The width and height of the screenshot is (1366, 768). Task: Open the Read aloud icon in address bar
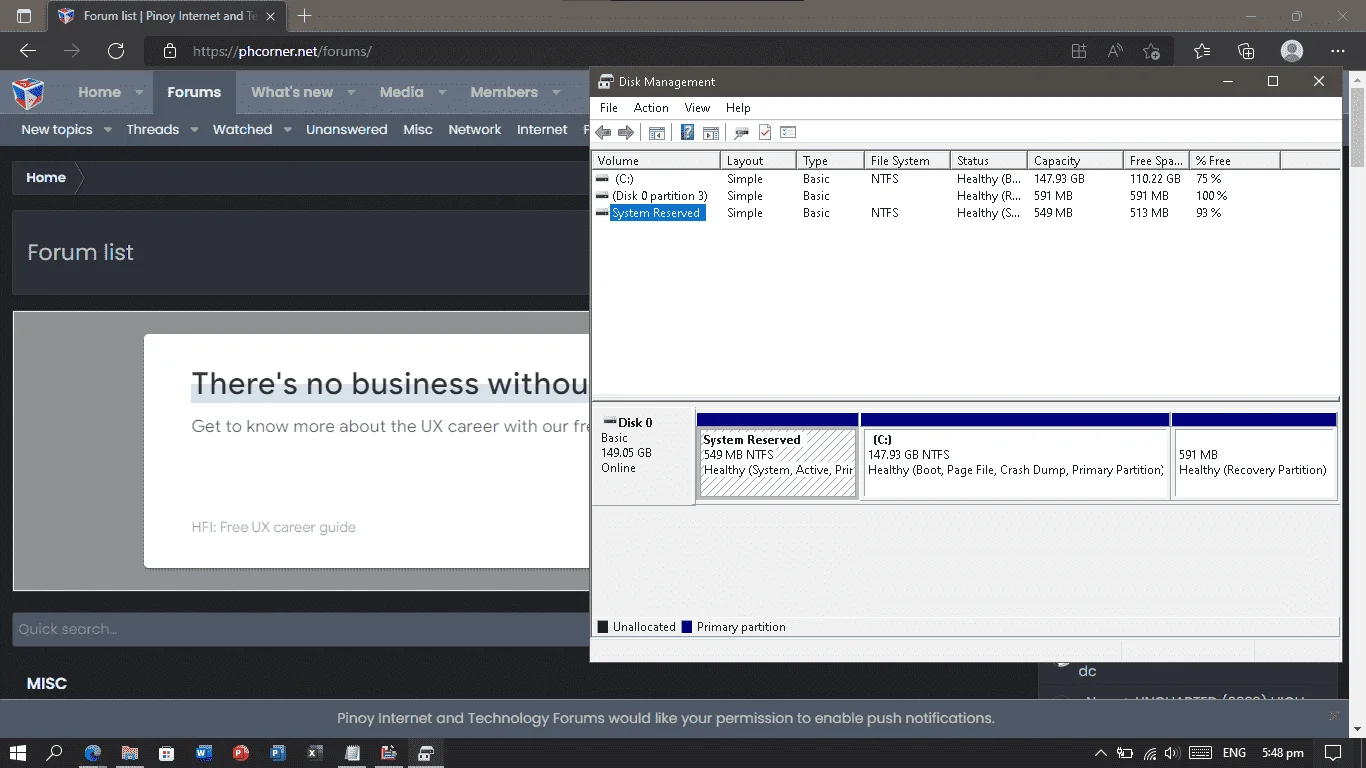pyautogui.click(x=1115, y=51)
